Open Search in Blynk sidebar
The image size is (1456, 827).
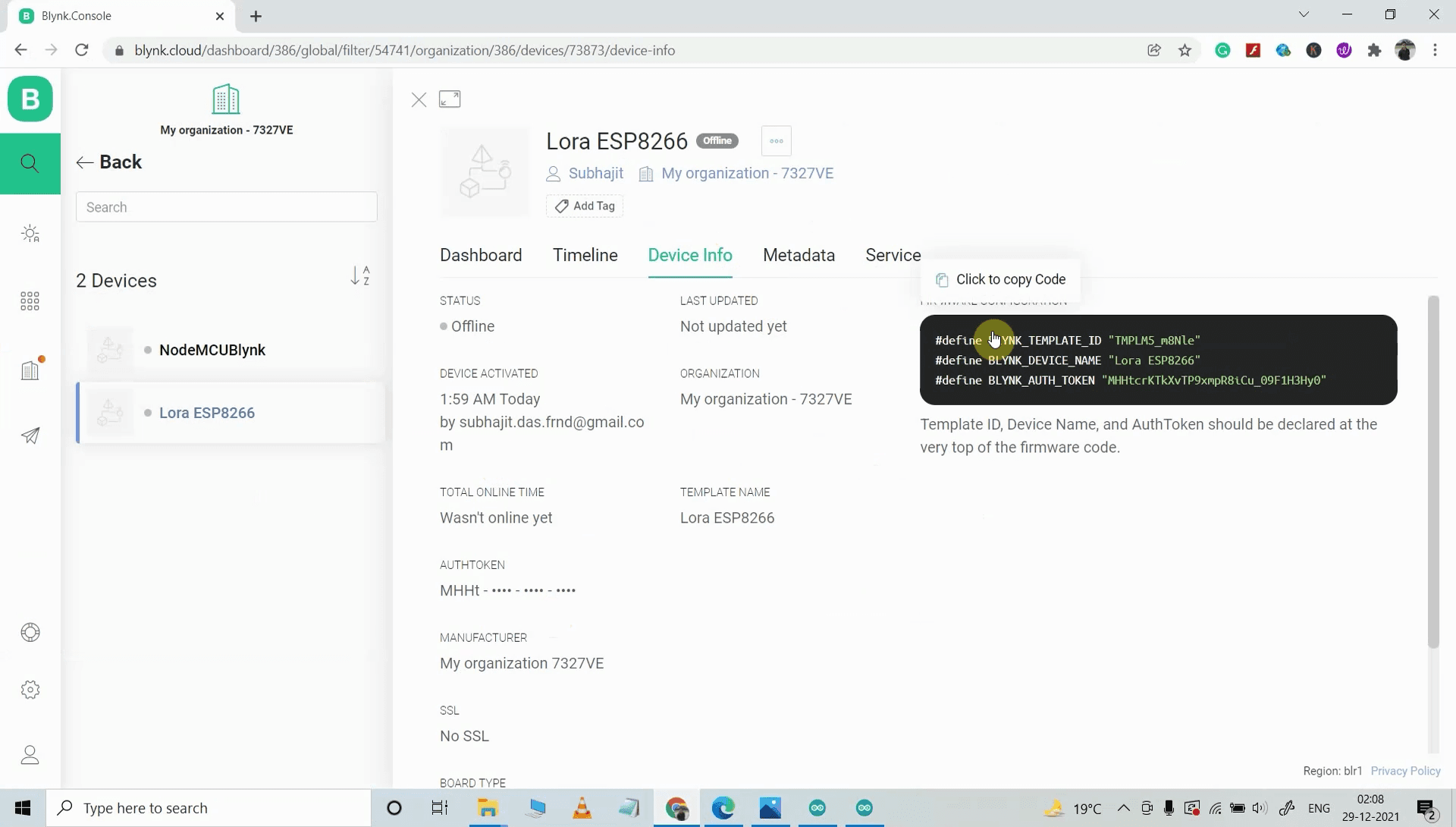[30, 163]
